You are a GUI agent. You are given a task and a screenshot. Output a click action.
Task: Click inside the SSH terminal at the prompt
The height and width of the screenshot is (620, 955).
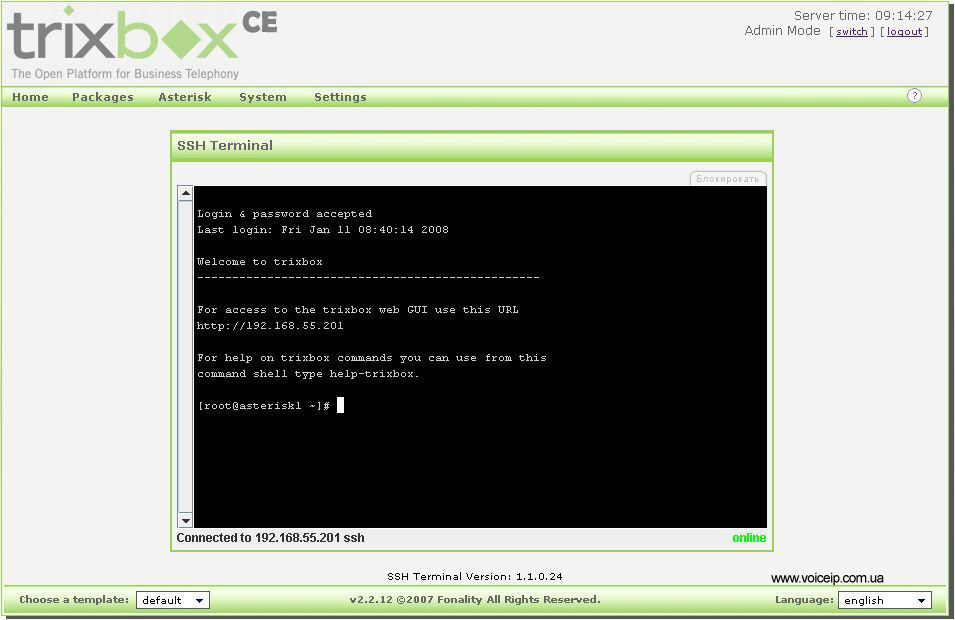(340, 405)
